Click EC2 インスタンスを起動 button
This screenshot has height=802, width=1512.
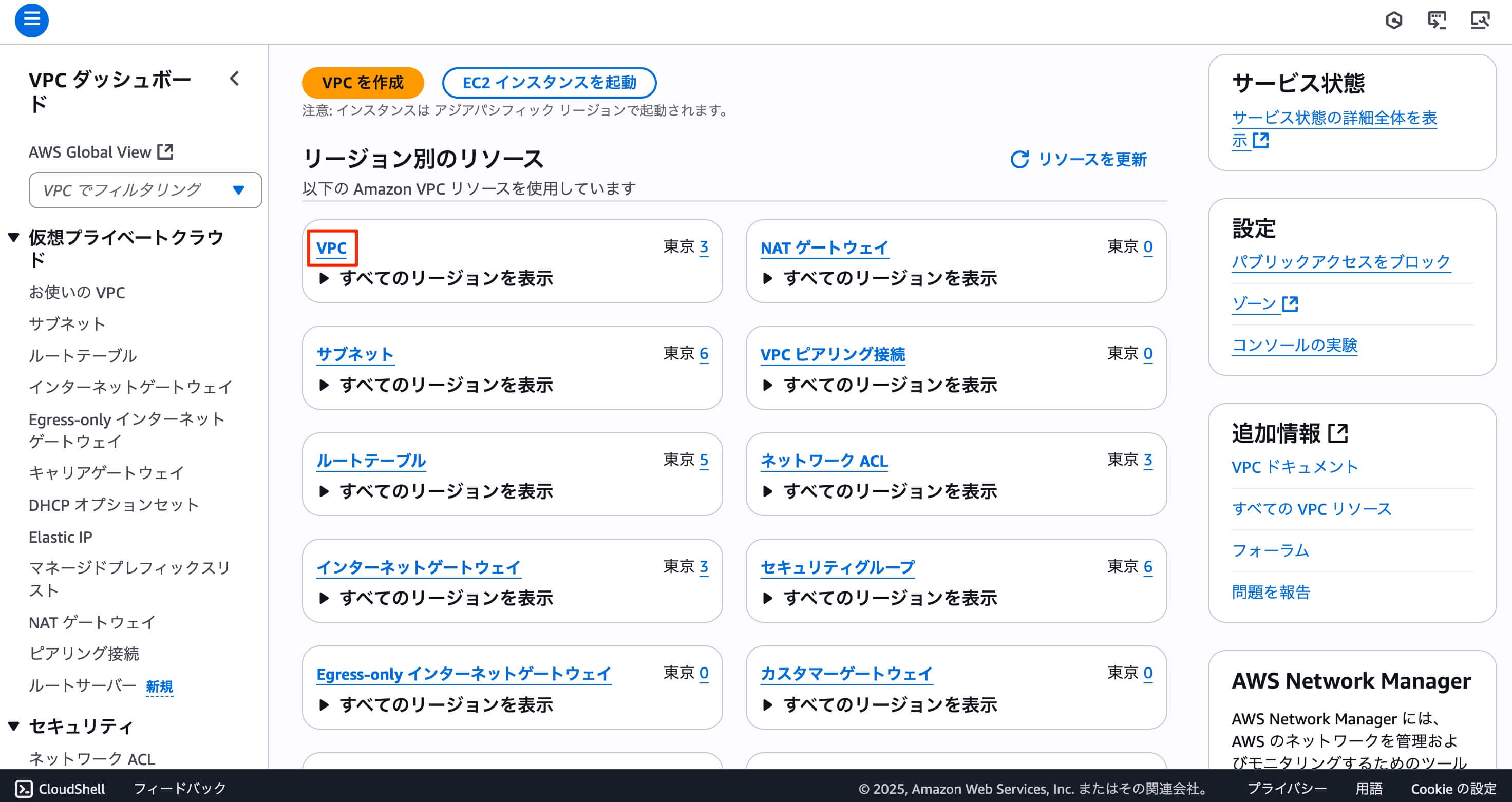click(549, 83)
